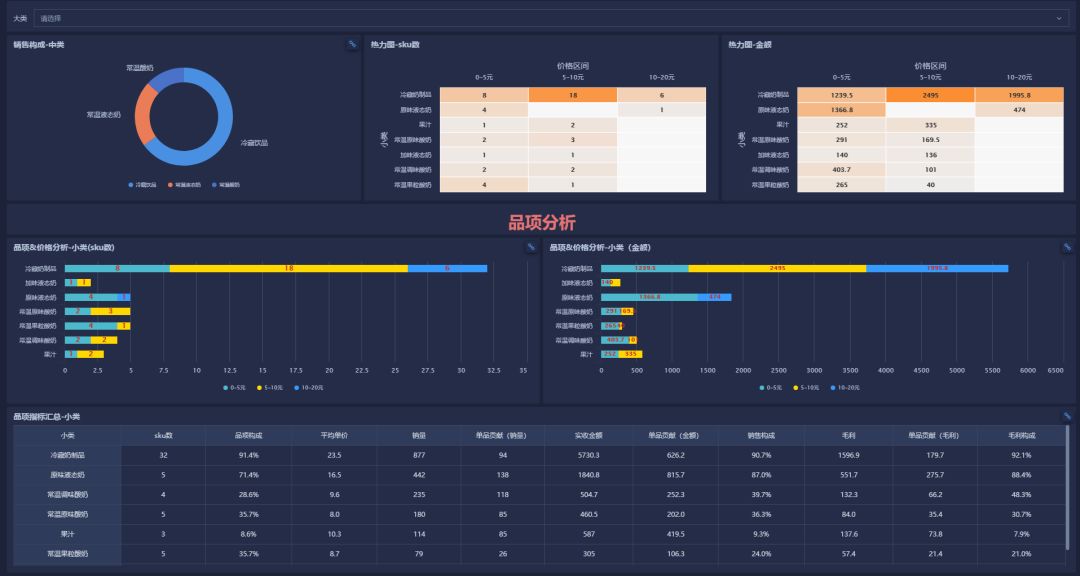
Task: Click the 品项构成 table column header
Action: (x=248, y=435)
